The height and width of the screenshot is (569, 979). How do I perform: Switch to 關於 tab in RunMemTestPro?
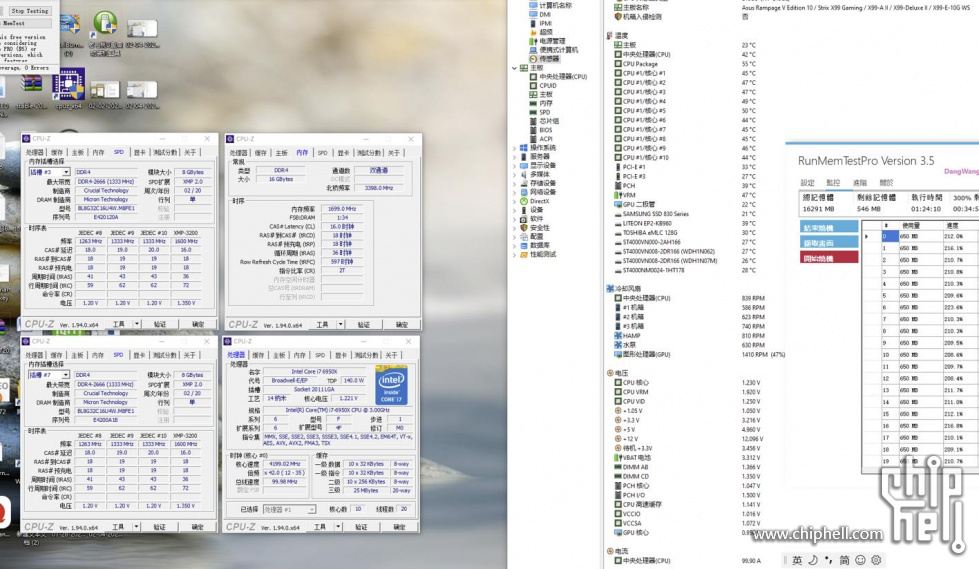tap(886, 183)
